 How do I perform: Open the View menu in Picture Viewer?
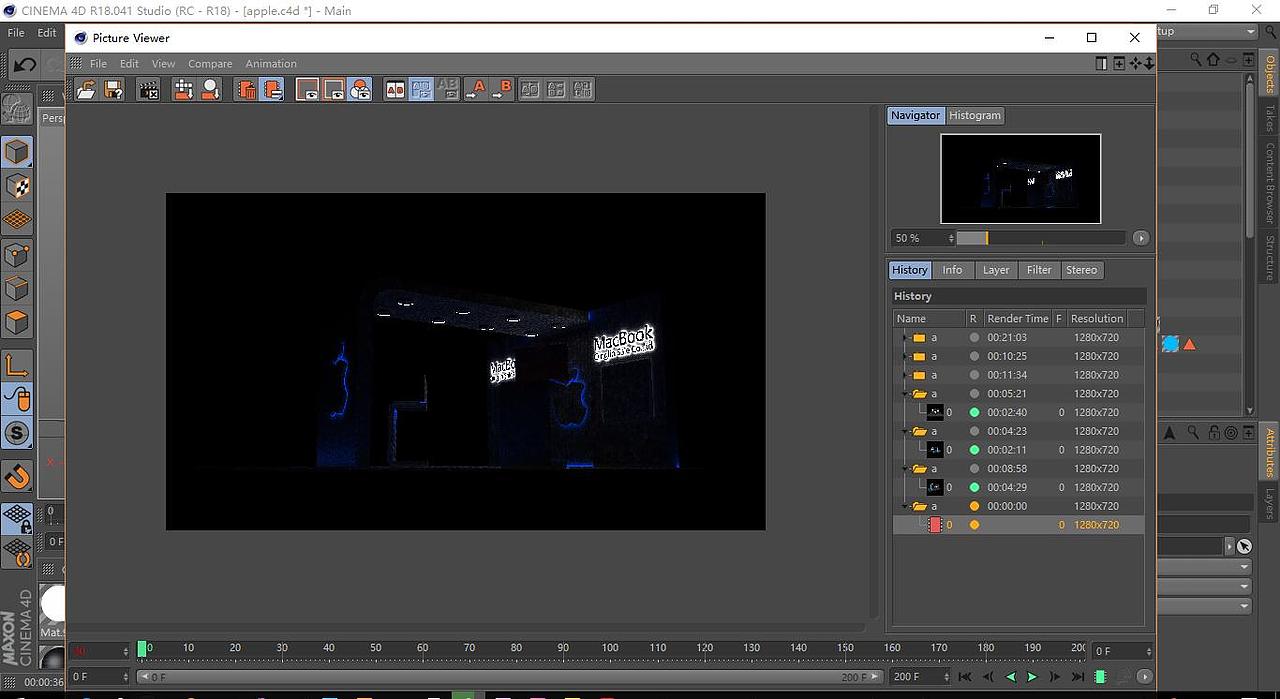pyautogui.click(x=163, y=63)
